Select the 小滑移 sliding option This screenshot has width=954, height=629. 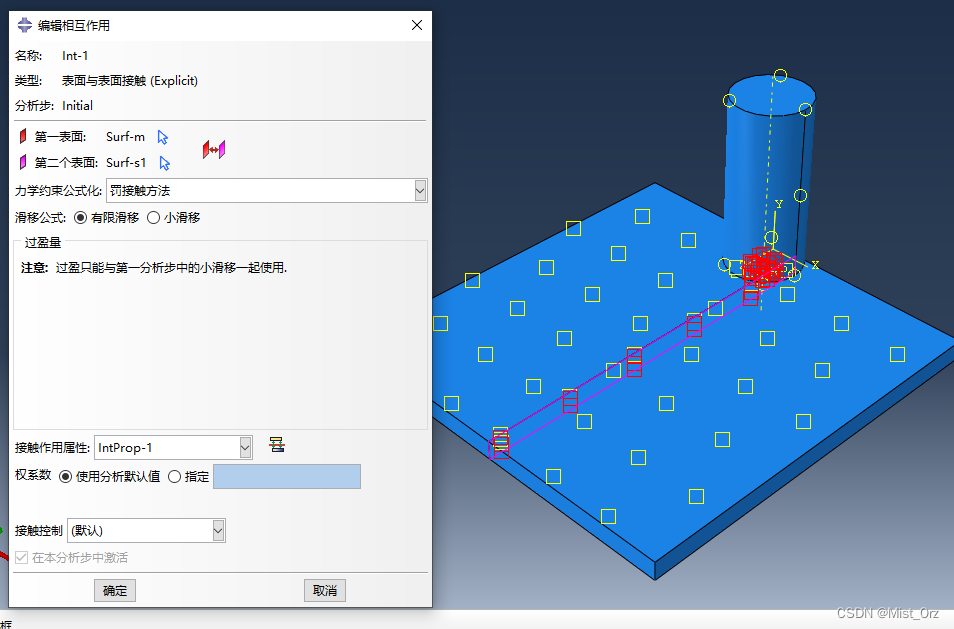pos(154,217)
